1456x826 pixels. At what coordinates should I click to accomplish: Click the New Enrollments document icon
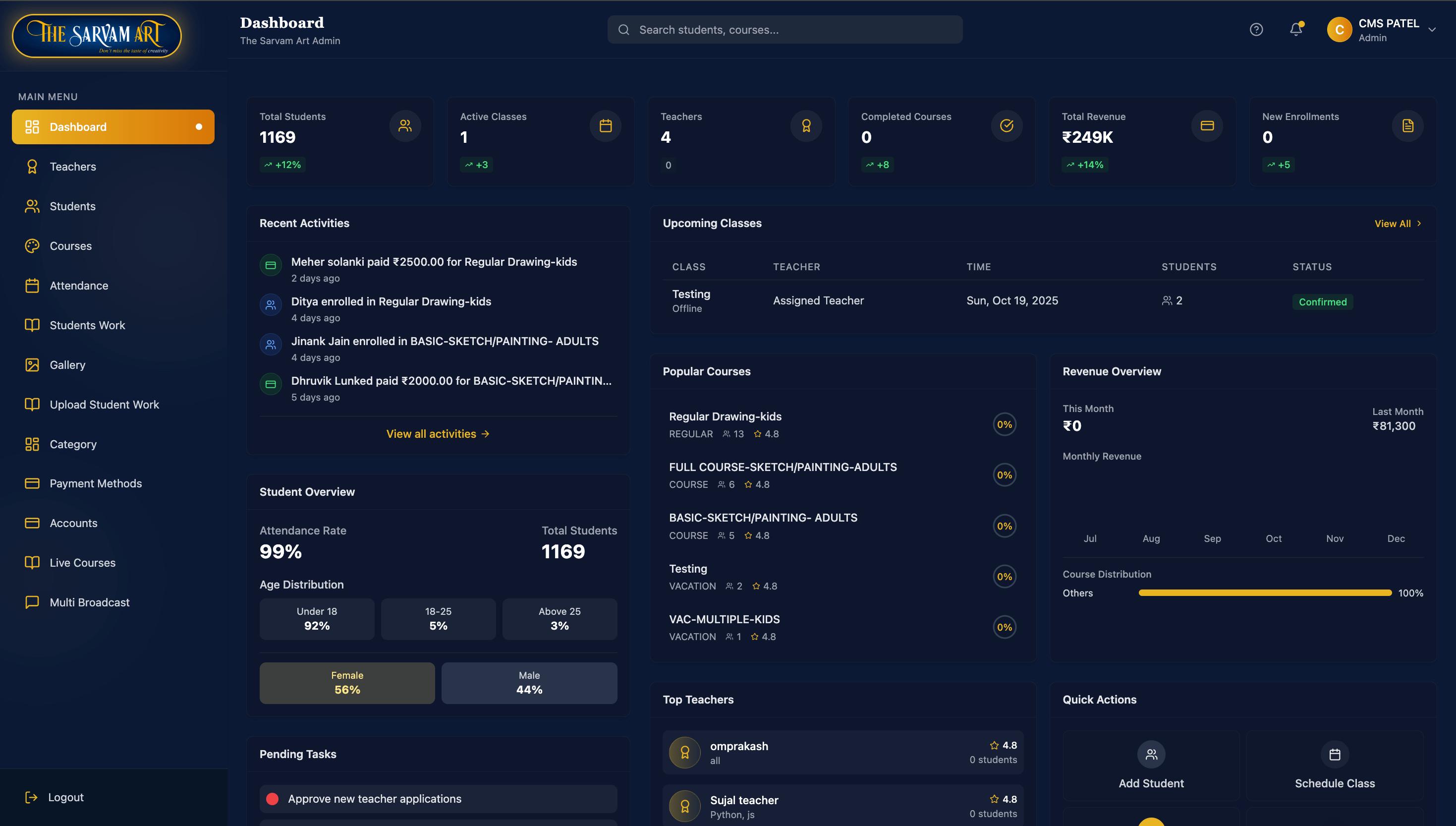(1408, 126)
